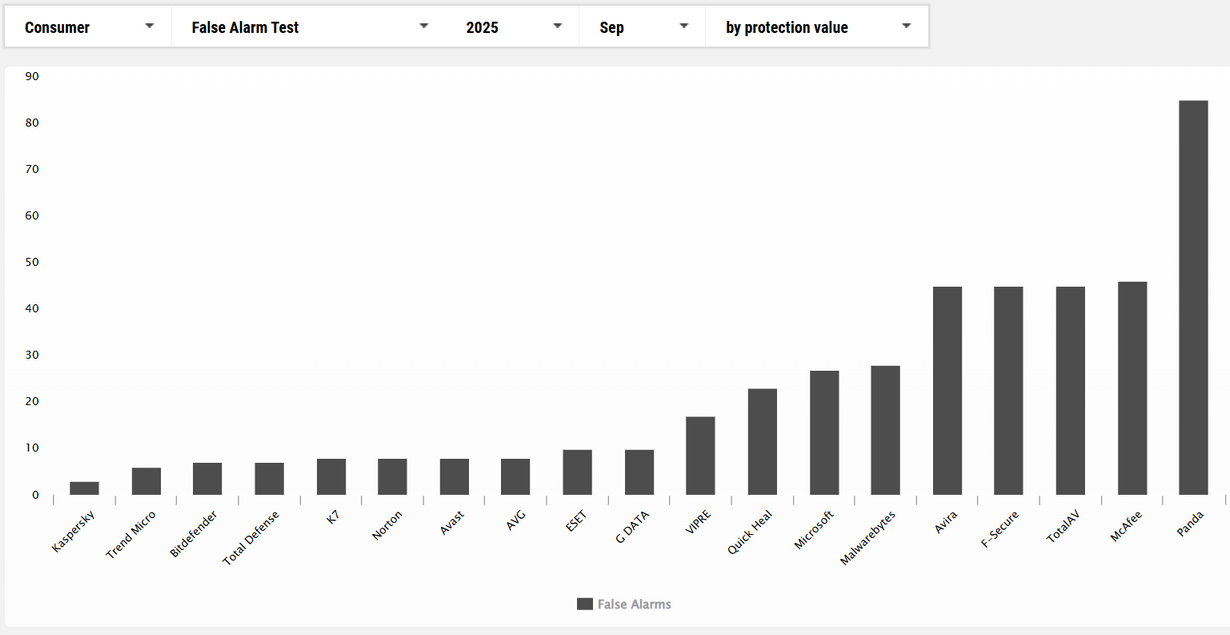Image resolution: width=1230 pixels, height=635 pixels.
Task: Click the VIPRE axis label
Action: tap(699, 522)
